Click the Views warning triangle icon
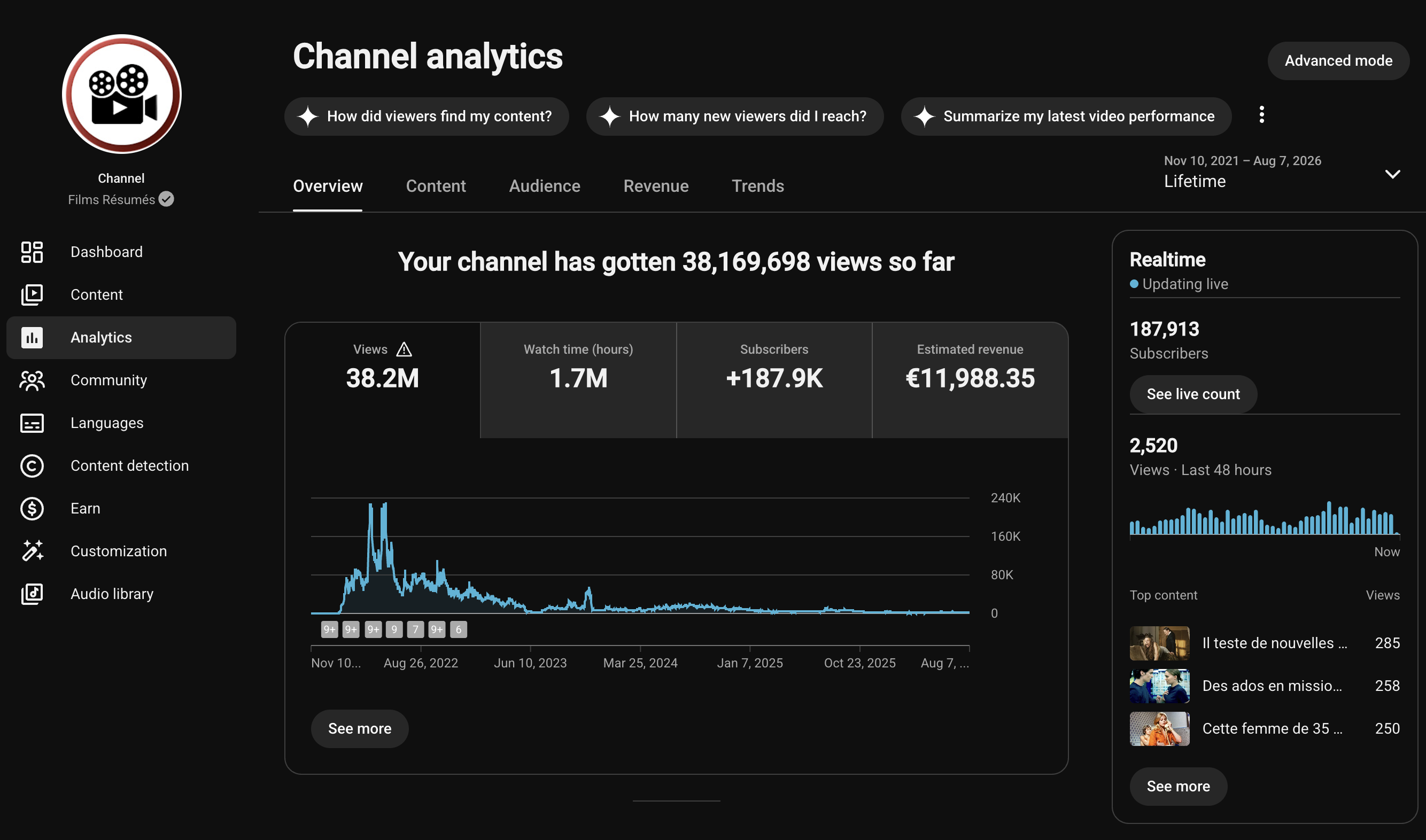This screenshot has width=1426, height=840. click(404, 349)
